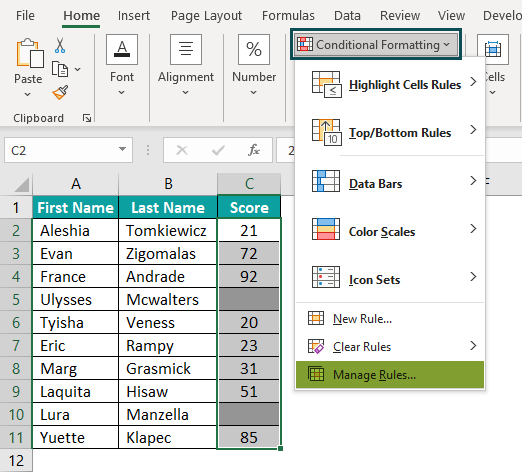This screenshot has width=522, height=472.
Task: Click the Insert Function fx icon
Action: pyautogui.click(x=254, y=150)
